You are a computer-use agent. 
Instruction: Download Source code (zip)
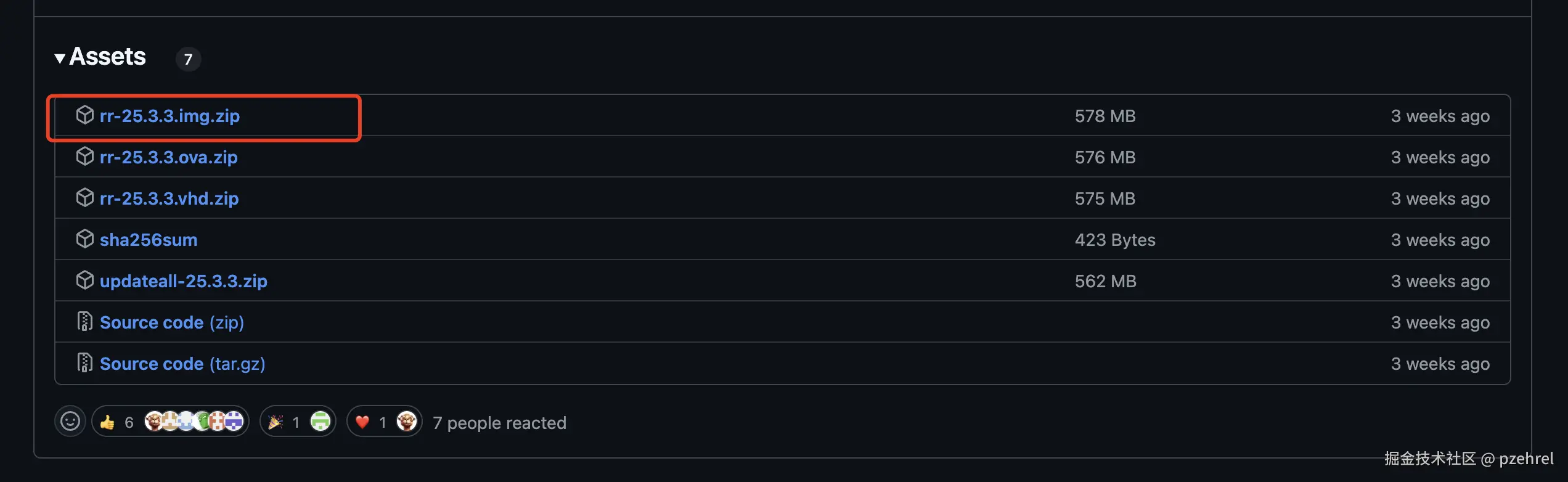[171, 322]
